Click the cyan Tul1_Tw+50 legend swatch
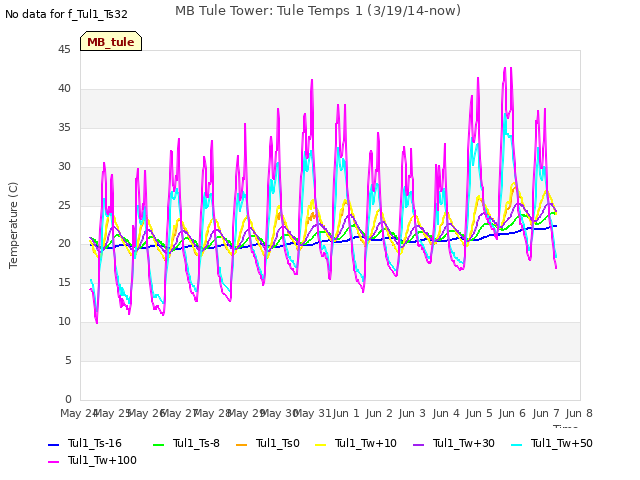 coord(517,444)
